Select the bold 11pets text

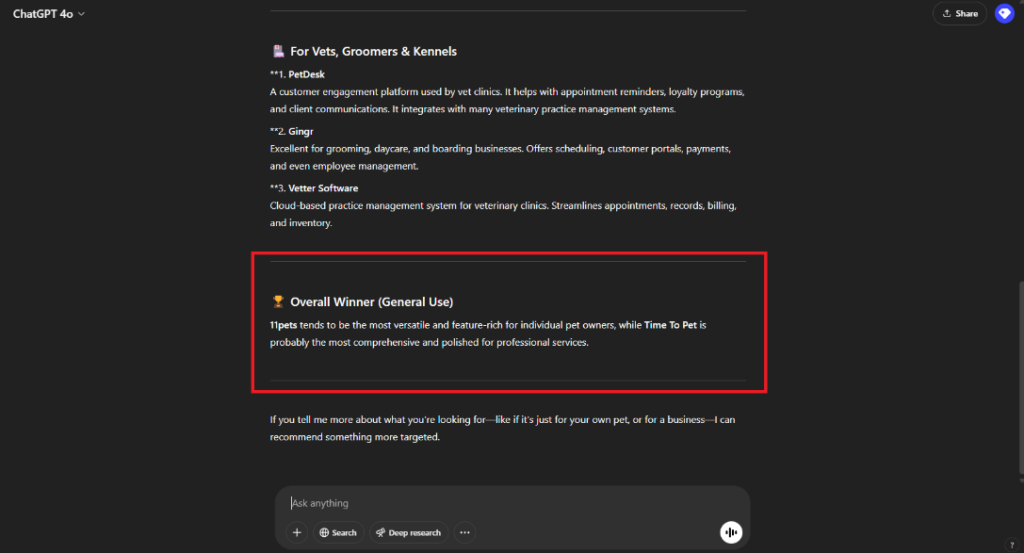point(283,324)
